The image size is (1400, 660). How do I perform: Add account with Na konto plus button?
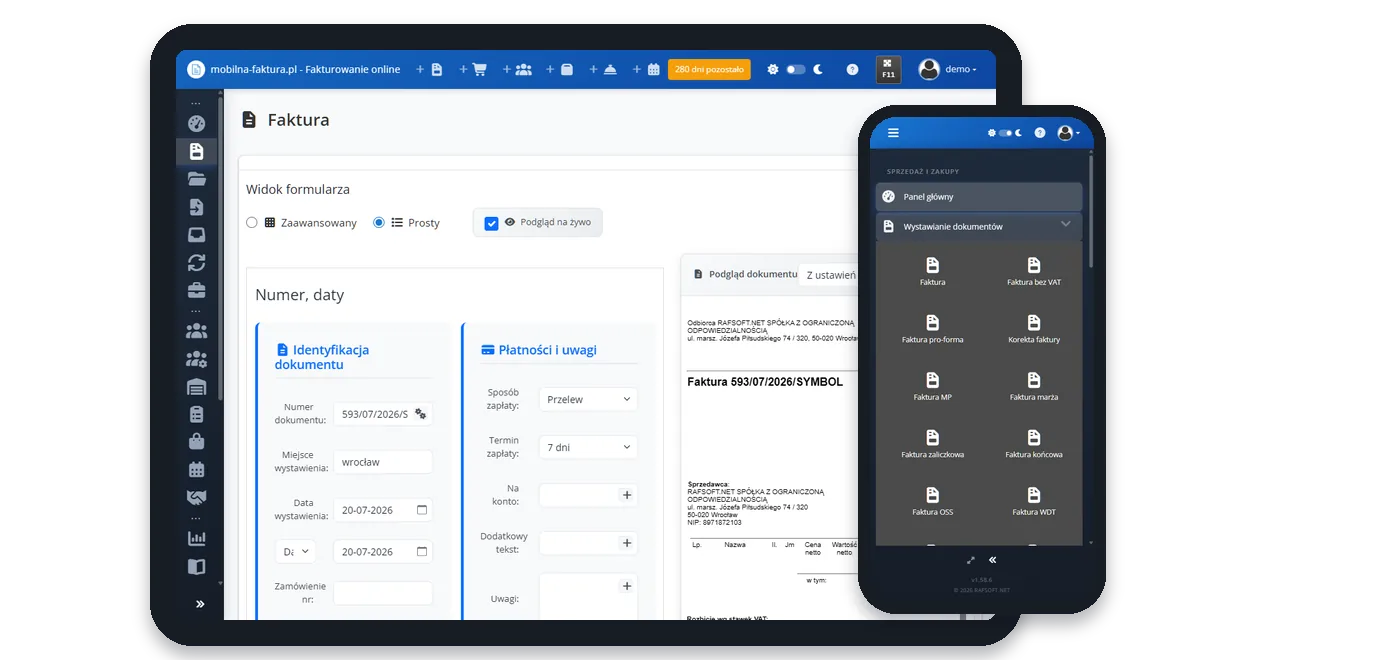click(627, 495)
